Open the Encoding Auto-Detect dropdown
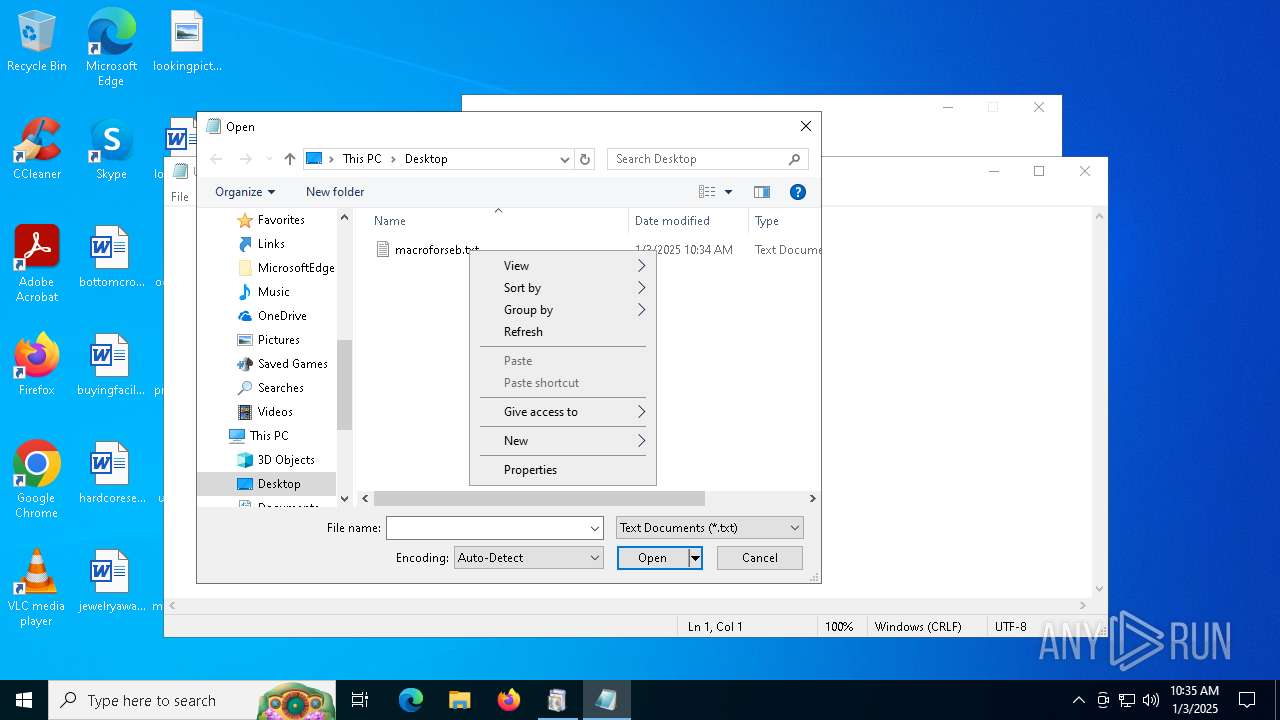This screenshot has width=1280, height=720. point(529,558)
